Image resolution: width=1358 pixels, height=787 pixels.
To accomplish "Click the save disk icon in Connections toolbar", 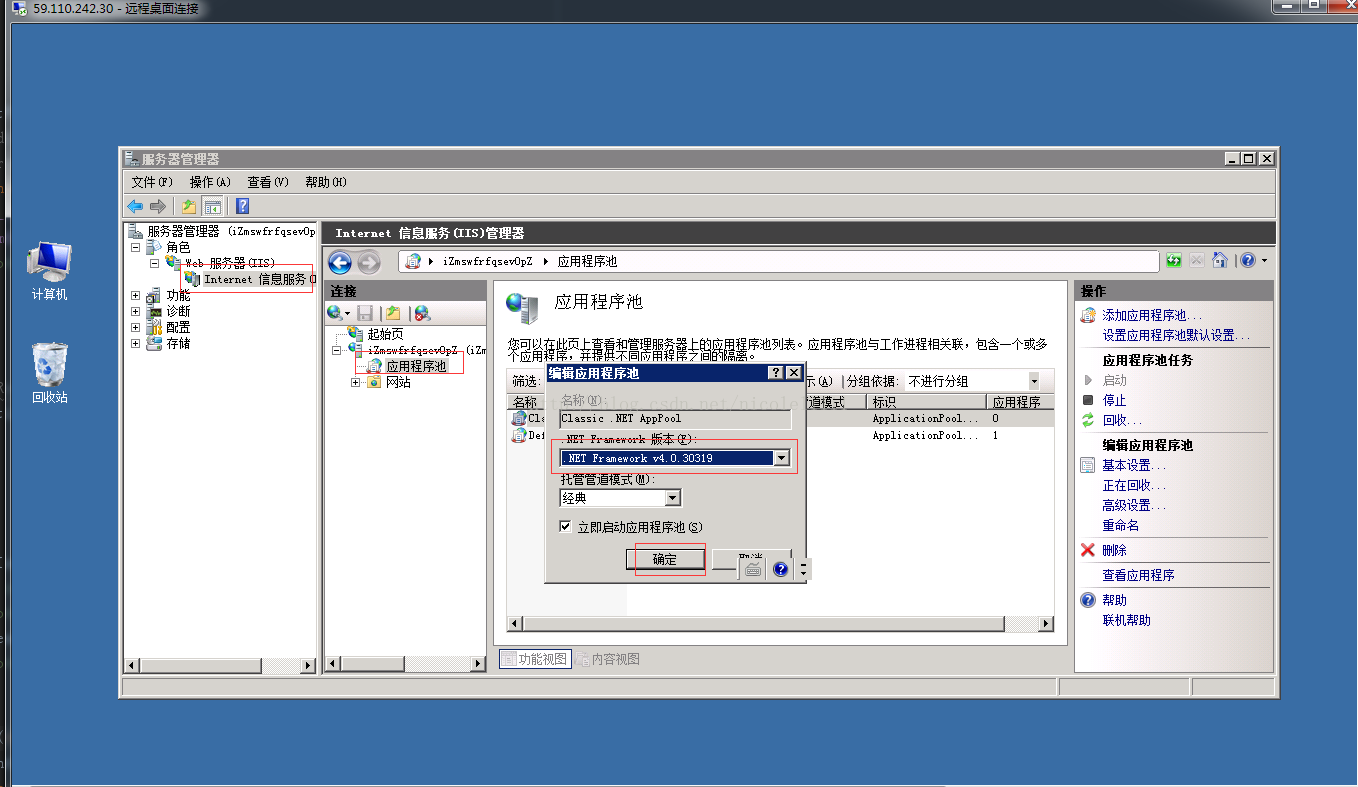I will (x=365, y=313).
